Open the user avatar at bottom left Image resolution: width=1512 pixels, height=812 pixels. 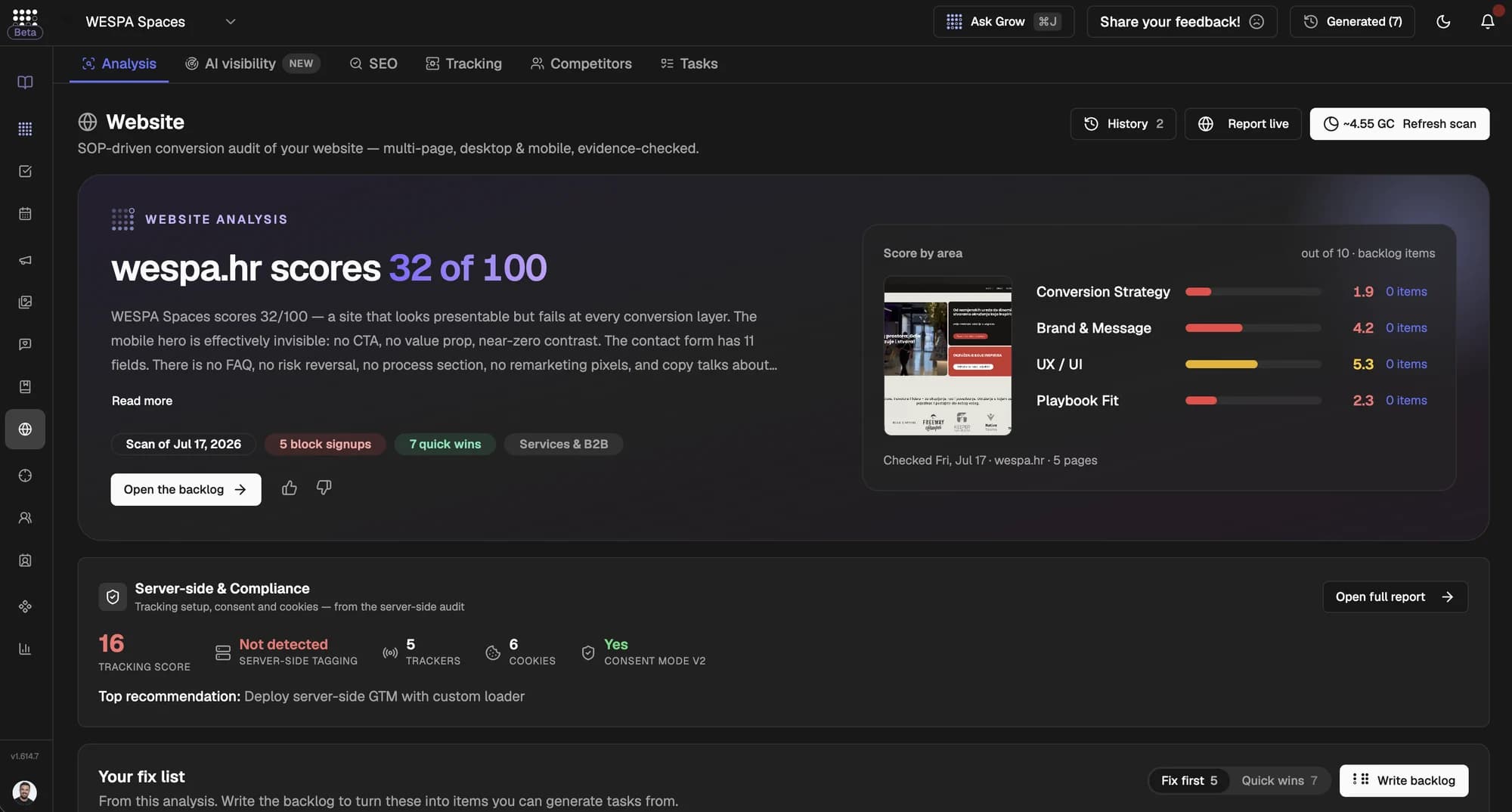point(25,792)
